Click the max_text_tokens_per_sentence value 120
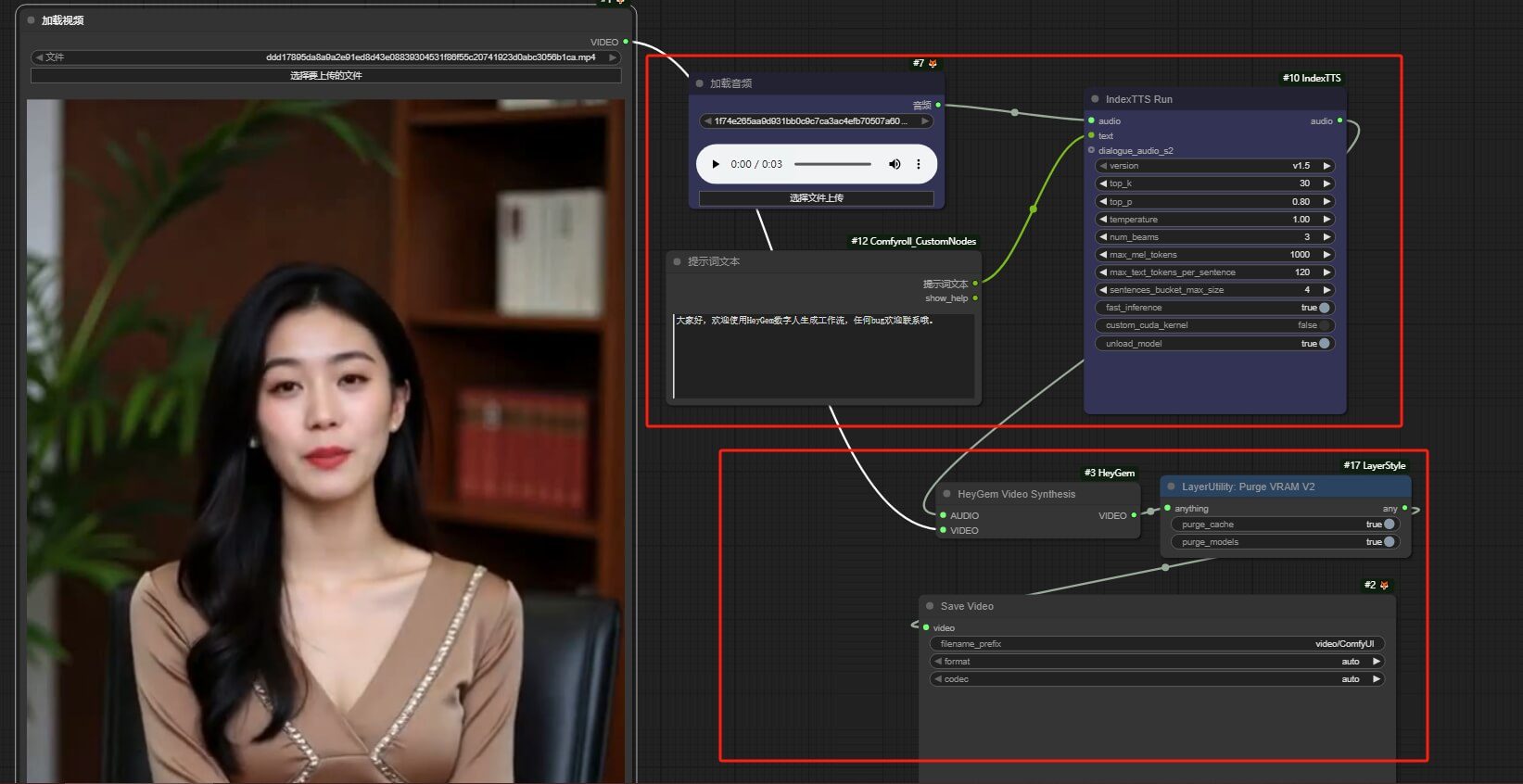 click(1301, 272)
